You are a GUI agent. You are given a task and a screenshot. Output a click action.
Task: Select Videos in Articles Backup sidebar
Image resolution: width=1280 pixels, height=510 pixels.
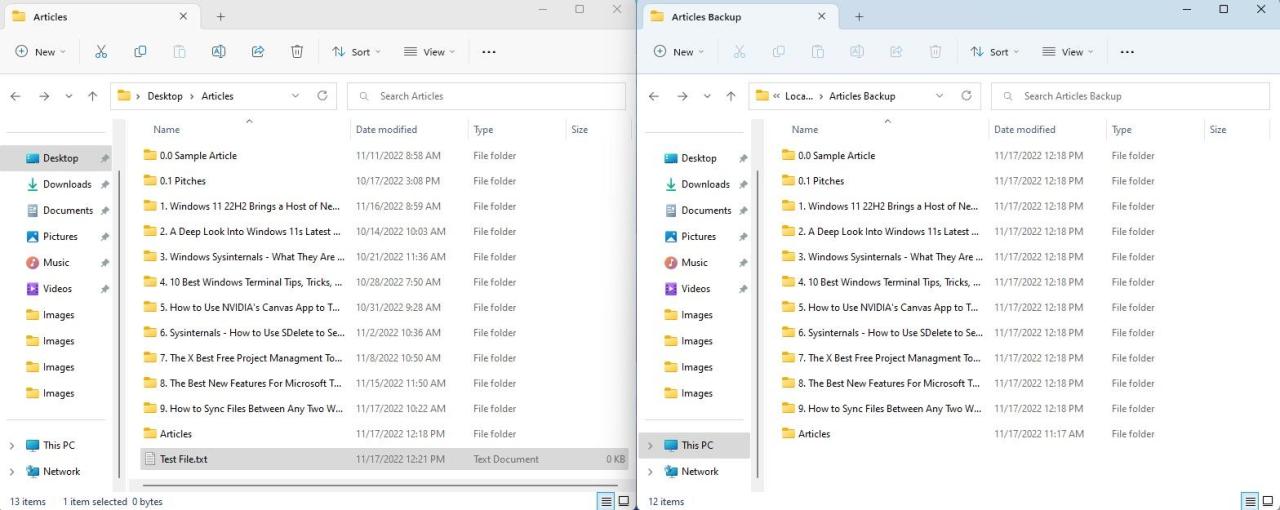tap(695, 288)
